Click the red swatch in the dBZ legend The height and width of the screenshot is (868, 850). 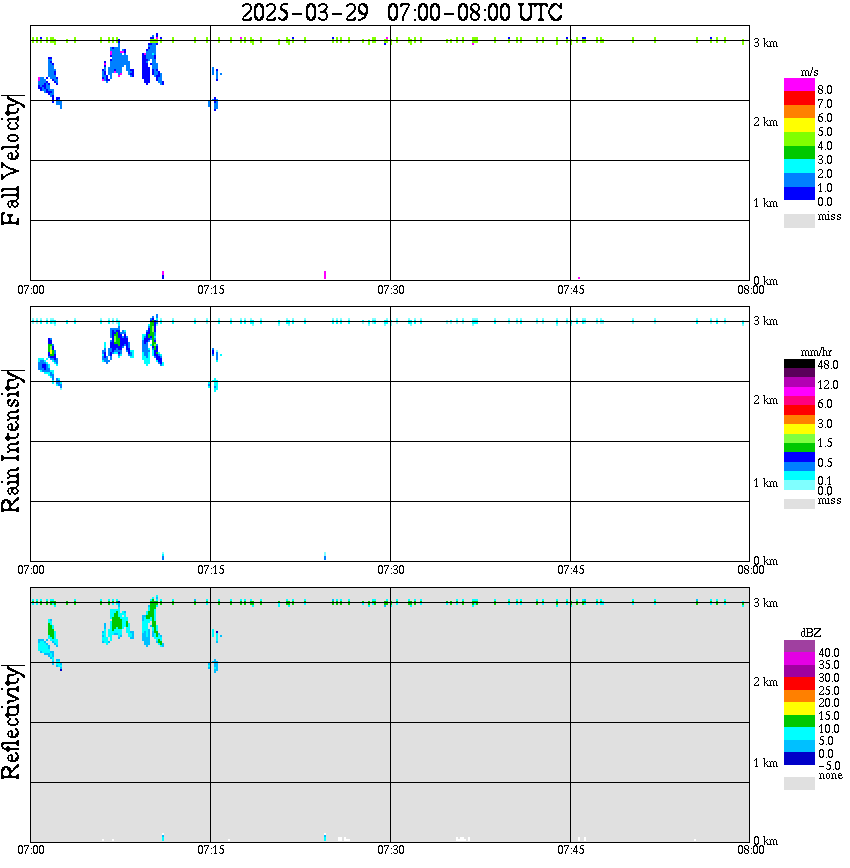pyautogui.click(x=799, y=683)
